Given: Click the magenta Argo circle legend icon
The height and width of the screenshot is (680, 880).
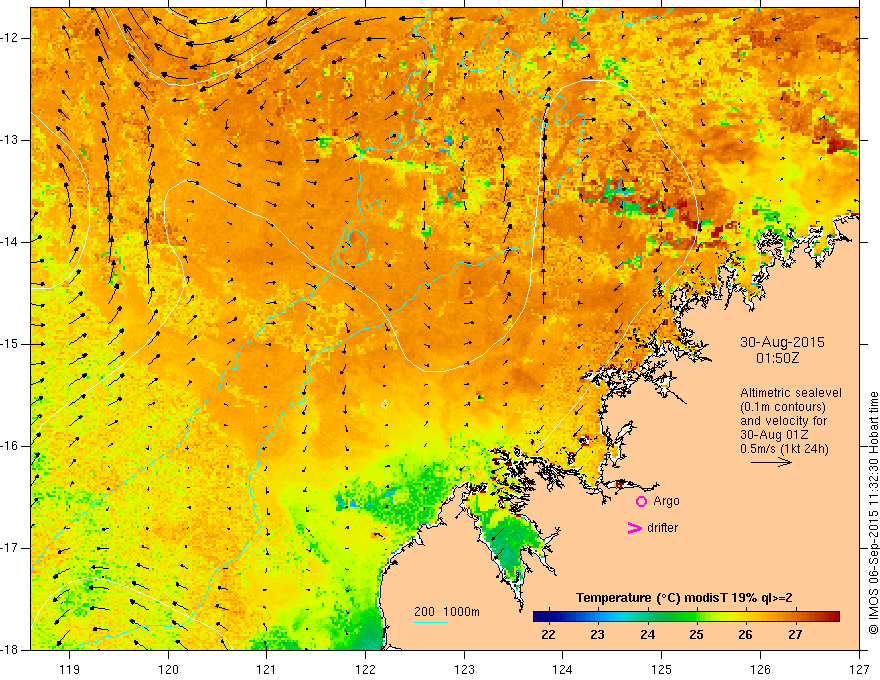Looking at the screenshot, I should (x=641, y=502).
